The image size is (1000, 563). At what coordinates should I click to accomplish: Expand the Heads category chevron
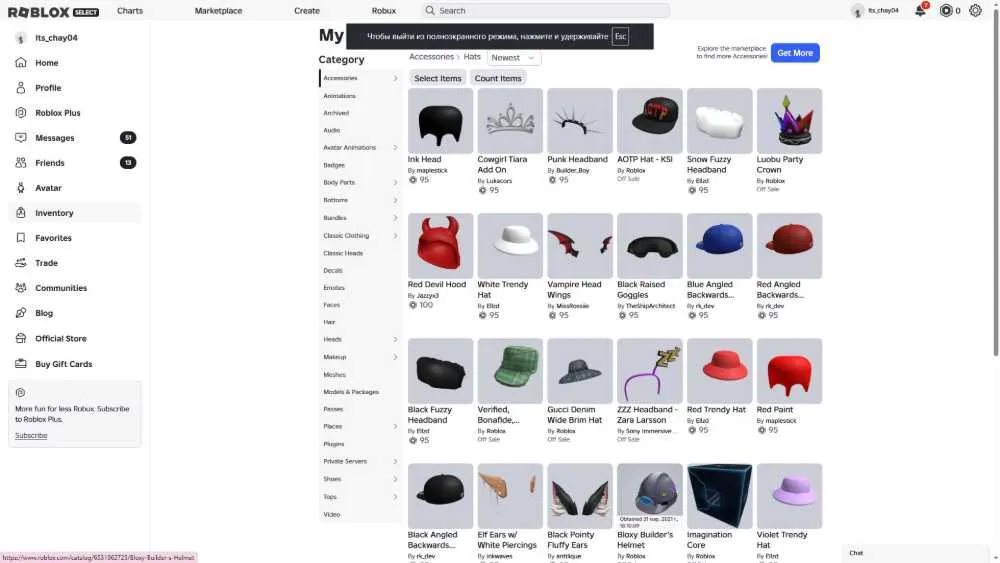(395, 340)
